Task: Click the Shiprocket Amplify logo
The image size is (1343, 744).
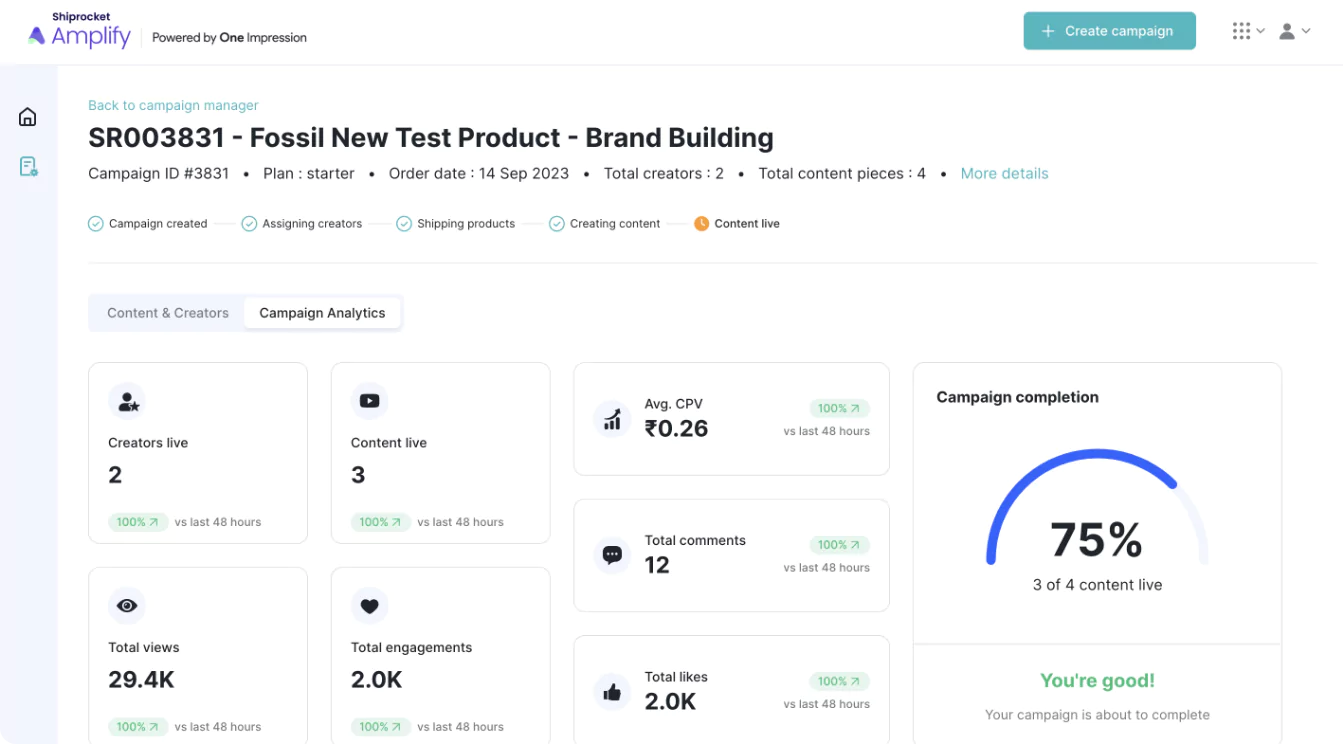Action: point(79,31)
